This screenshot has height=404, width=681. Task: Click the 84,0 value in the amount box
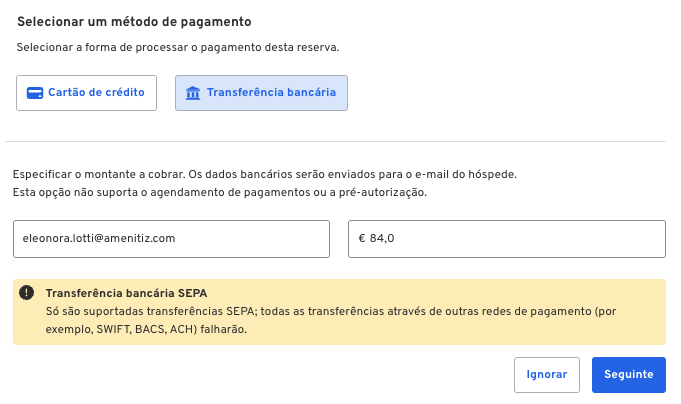pyautogui.click(x=382, y=238)
